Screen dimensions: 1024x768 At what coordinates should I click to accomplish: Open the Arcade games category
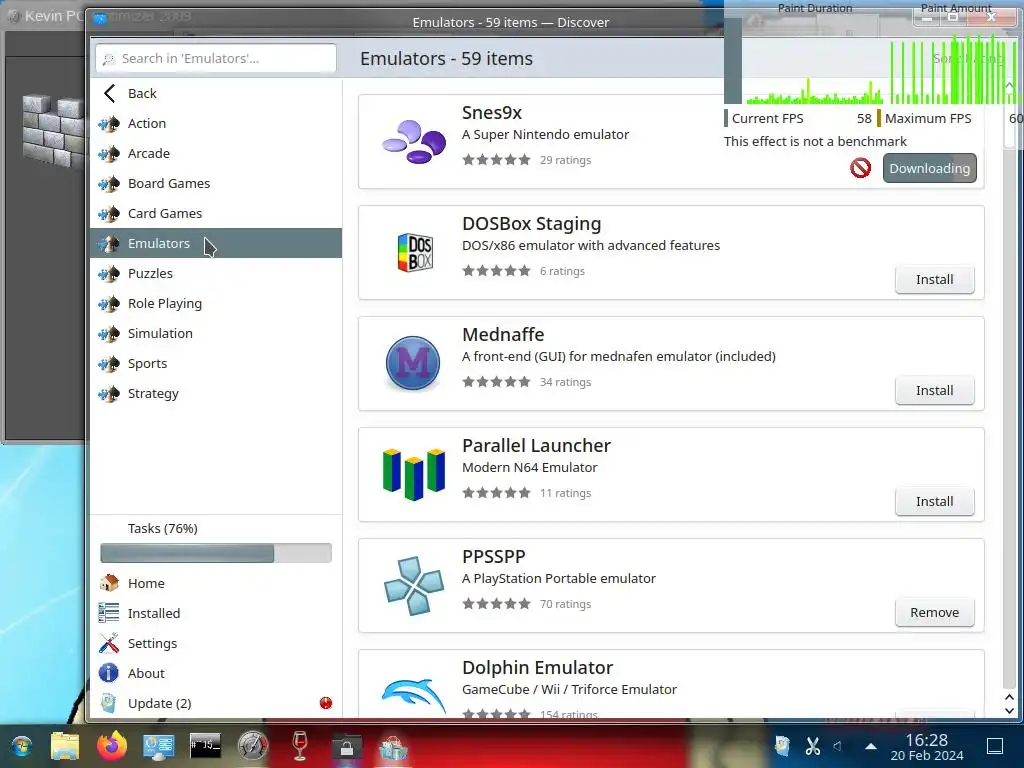[216, 153]
